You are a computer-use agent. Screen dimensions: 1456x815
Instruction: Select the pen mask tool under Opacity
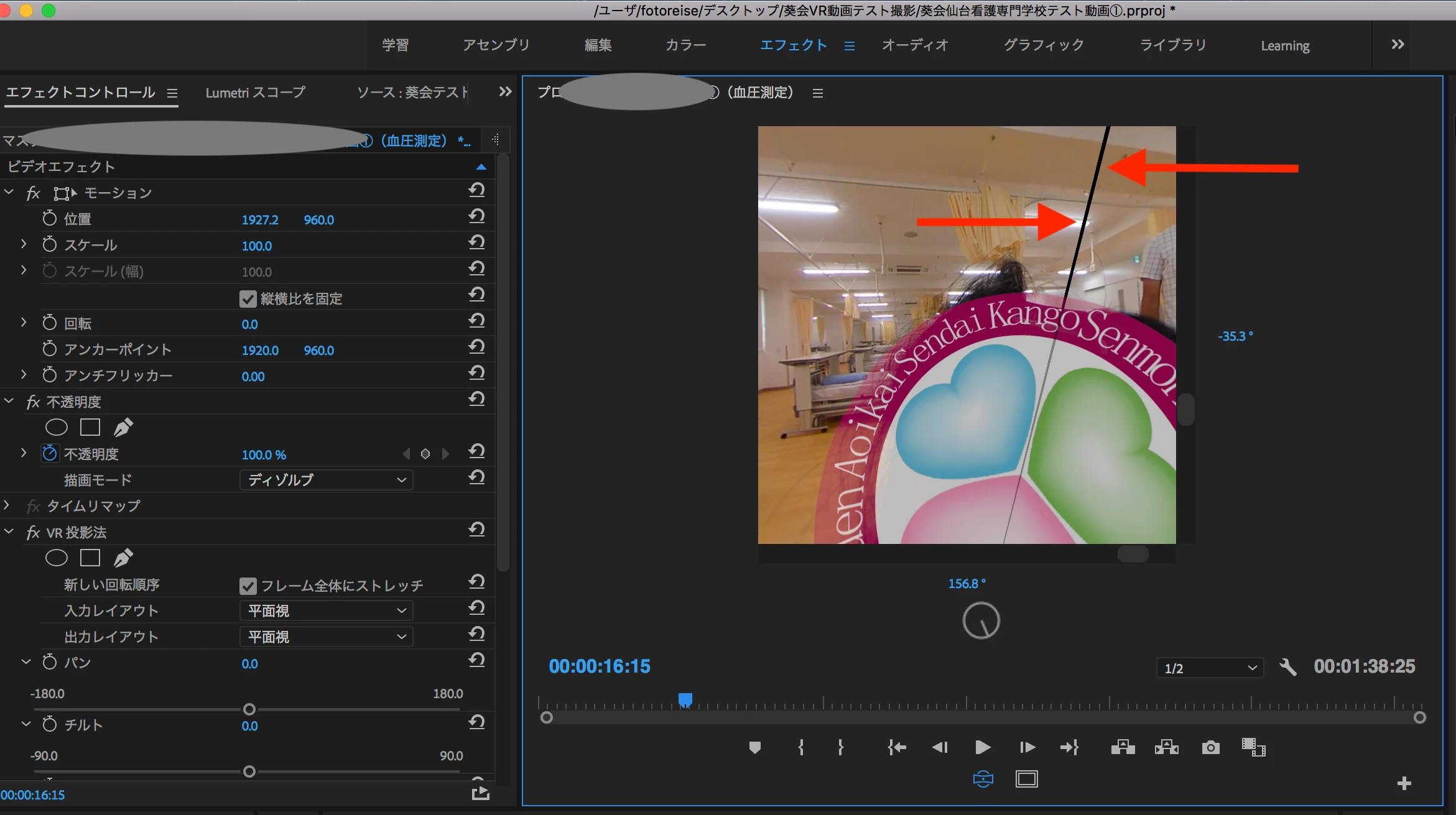pyautogui.click(x=123, y=427)
